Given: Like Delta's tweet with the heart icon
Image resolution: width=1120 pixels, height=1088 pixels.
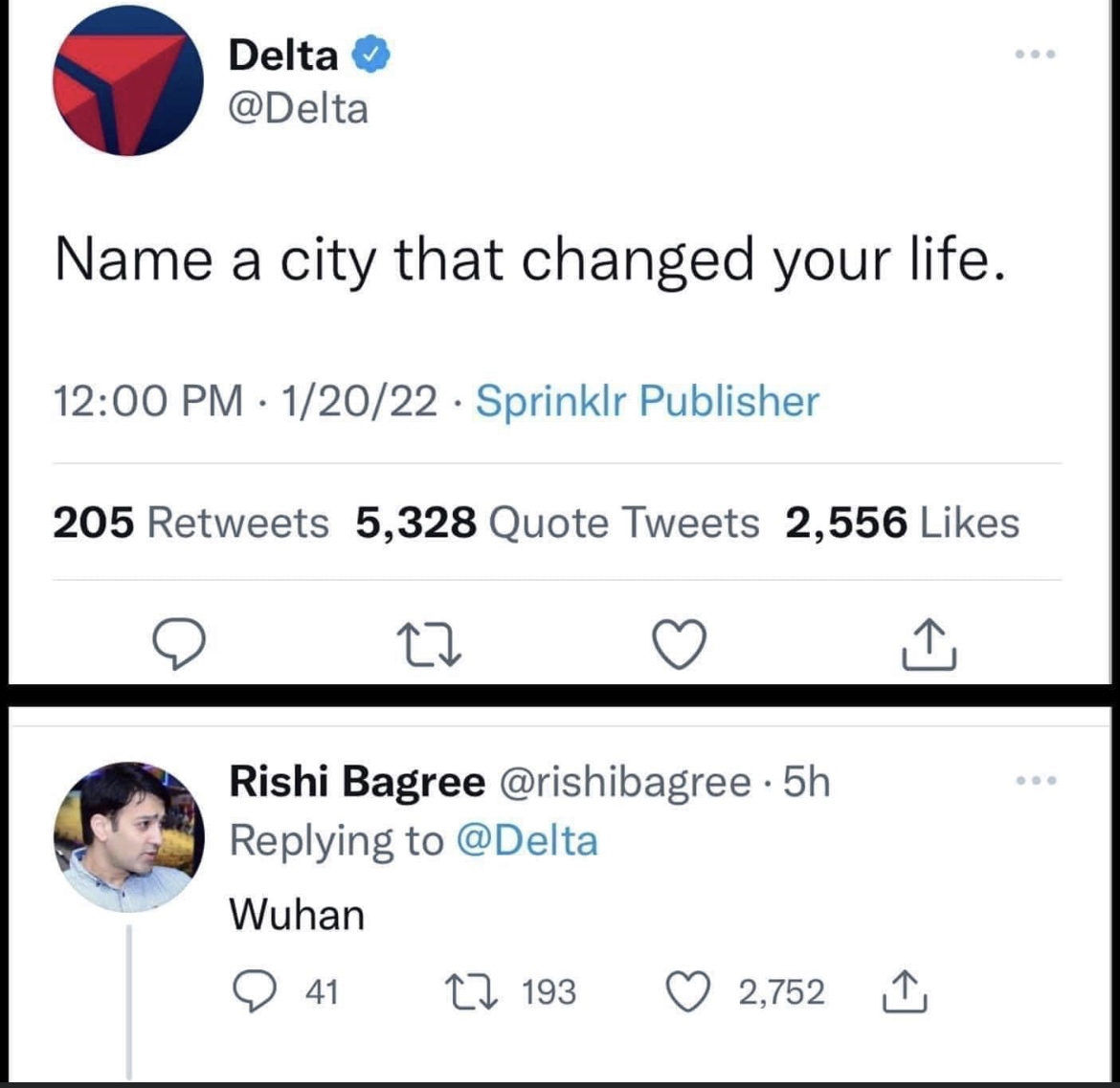Looking at the screenshot, I should click(x=680, y=643).
